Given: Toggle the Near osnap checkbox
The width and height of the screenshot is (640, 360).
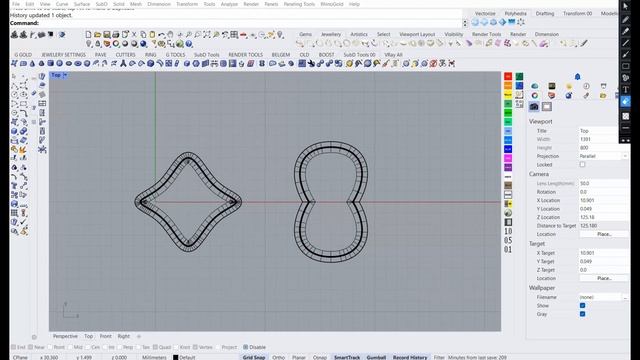Looking at the screenshot, I should pyautogui.click(x=31, y=347).
